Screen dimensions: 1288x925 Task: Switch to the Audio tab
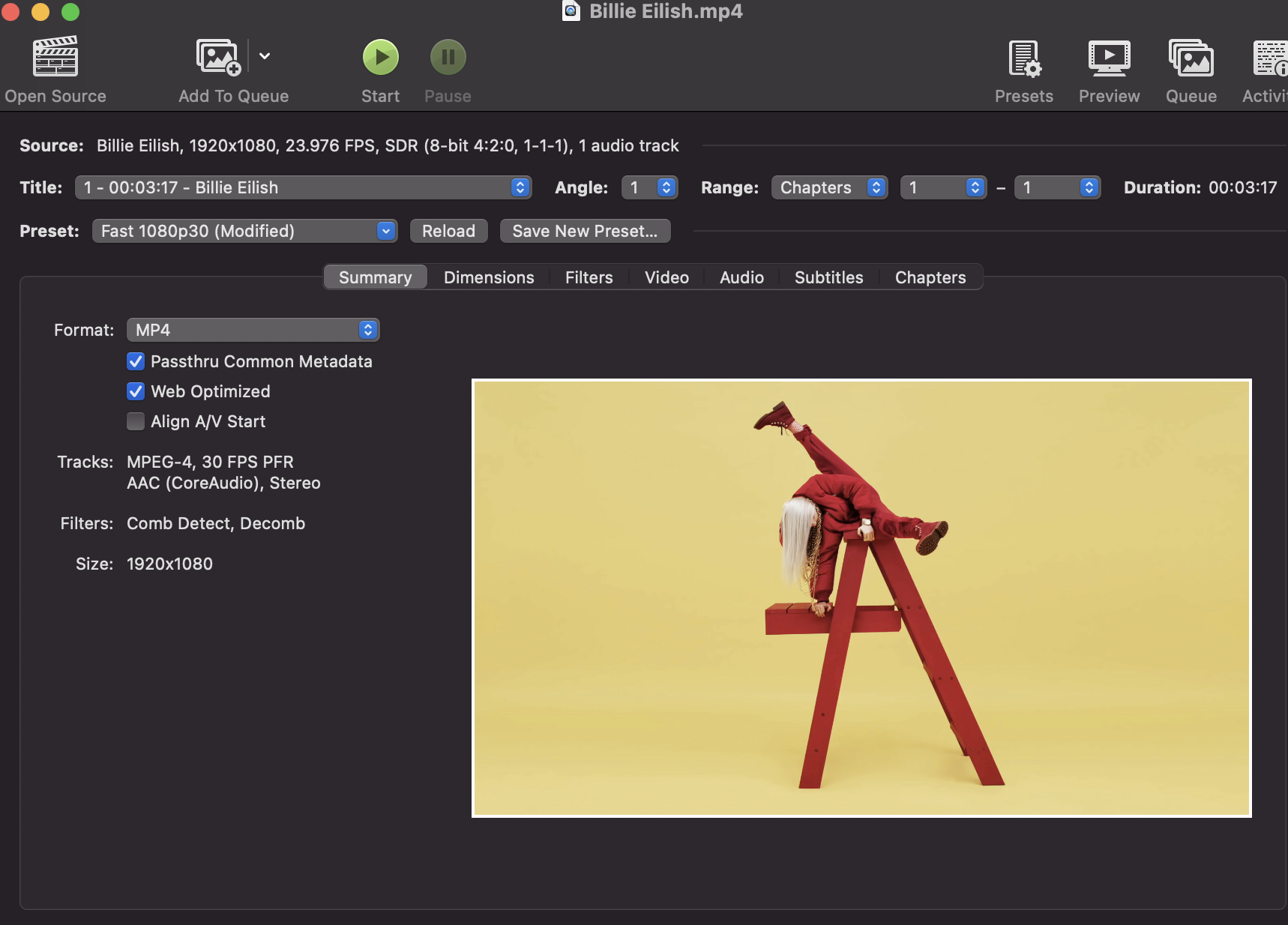tap(741, 277)
